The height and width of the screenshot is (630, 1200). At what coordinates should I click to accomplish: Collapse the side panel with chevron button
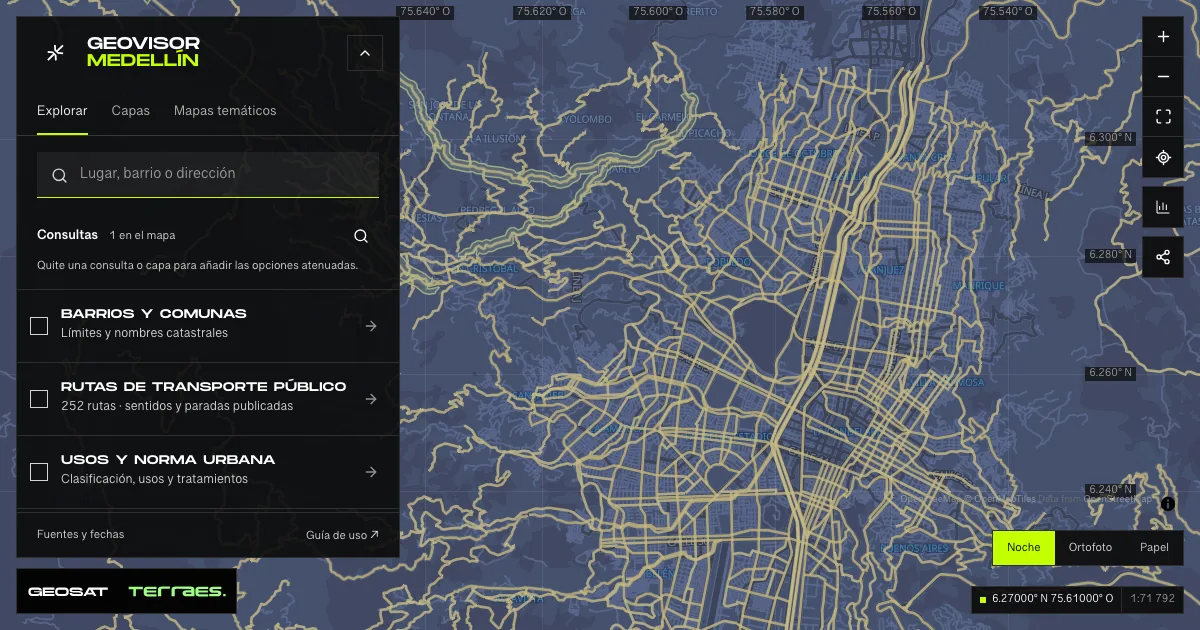[365, 53]
